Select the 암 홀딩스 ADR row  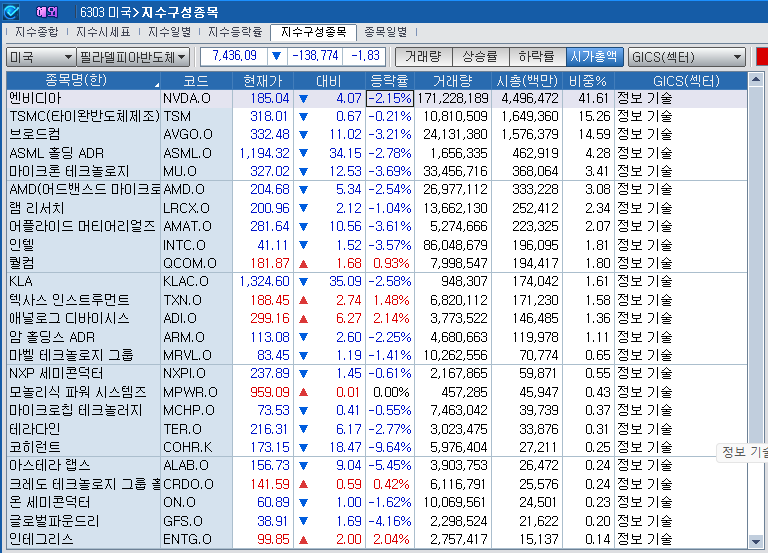377,337
